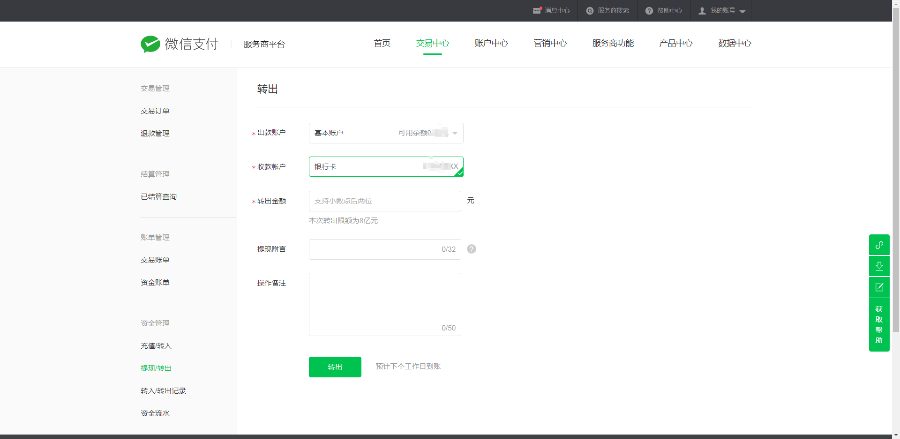Open the message center envelope icon
Viewport: 900px width, 439px height.
click(x=538, y=10)
